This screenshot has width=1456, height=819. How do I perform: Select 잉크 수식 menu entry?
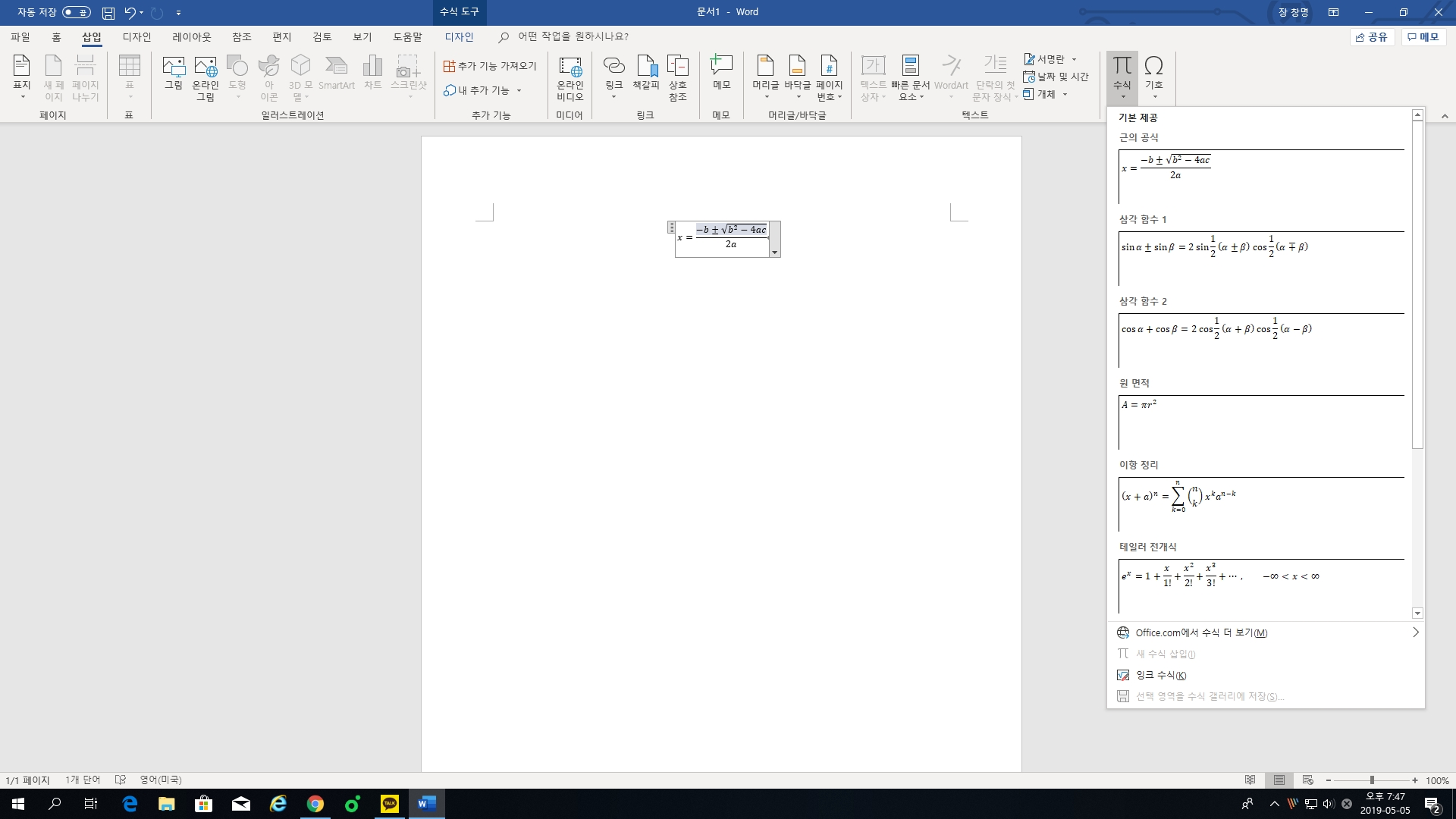tap(1160, 675)
